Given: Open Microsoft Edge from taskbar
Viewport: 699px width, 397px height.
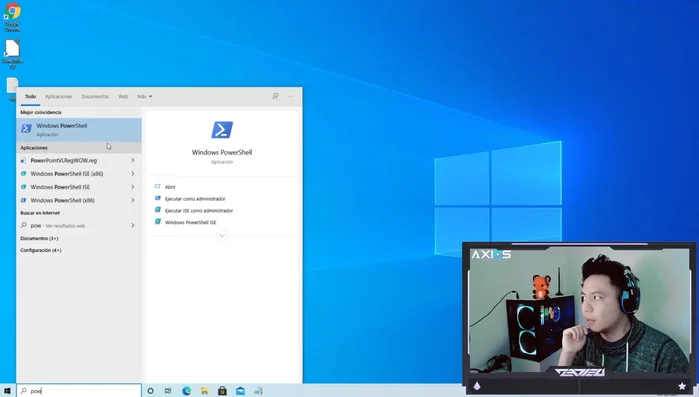Looking at the screenshot, I should point(186,391).
